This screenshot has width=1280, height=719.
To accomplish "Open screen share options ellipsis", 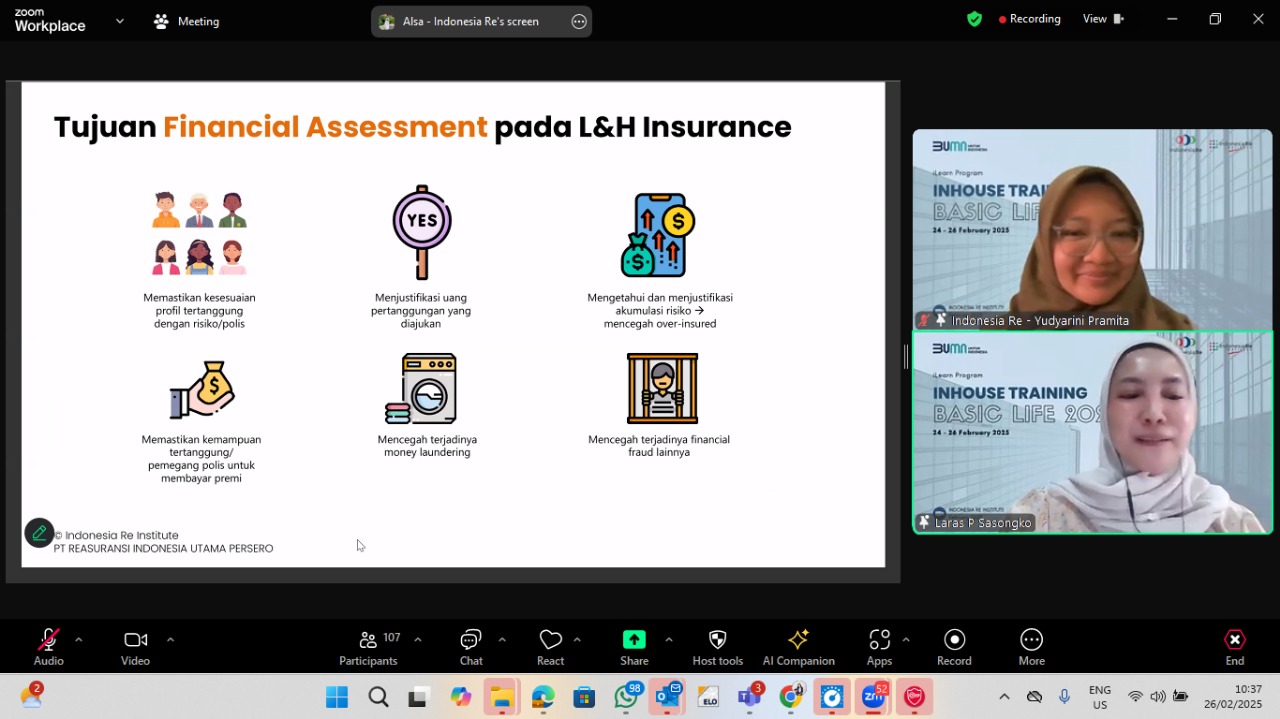I will tap(579, 21).
